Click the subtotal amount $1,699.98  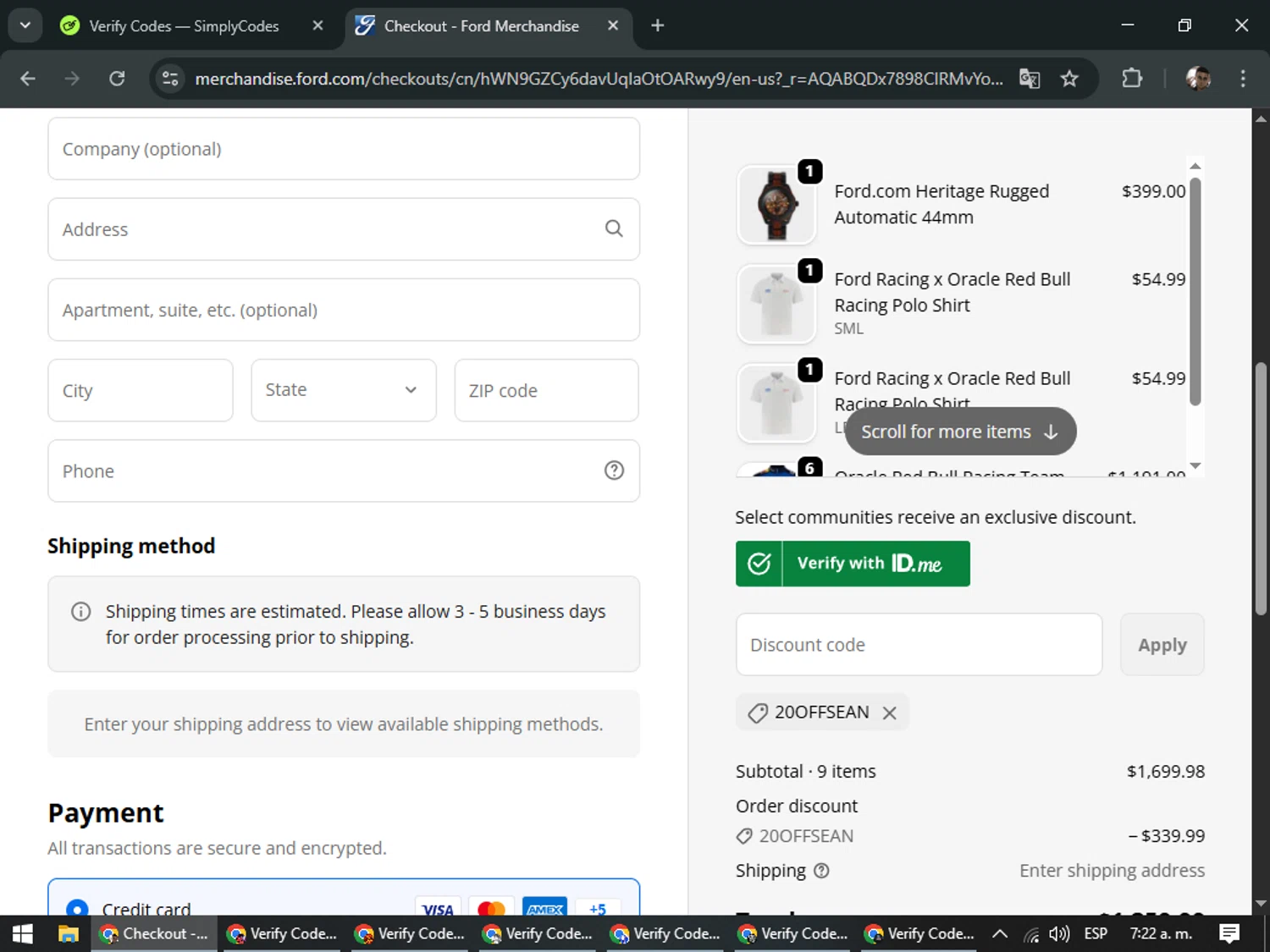pyautogui.click(x=1165, y=771)
